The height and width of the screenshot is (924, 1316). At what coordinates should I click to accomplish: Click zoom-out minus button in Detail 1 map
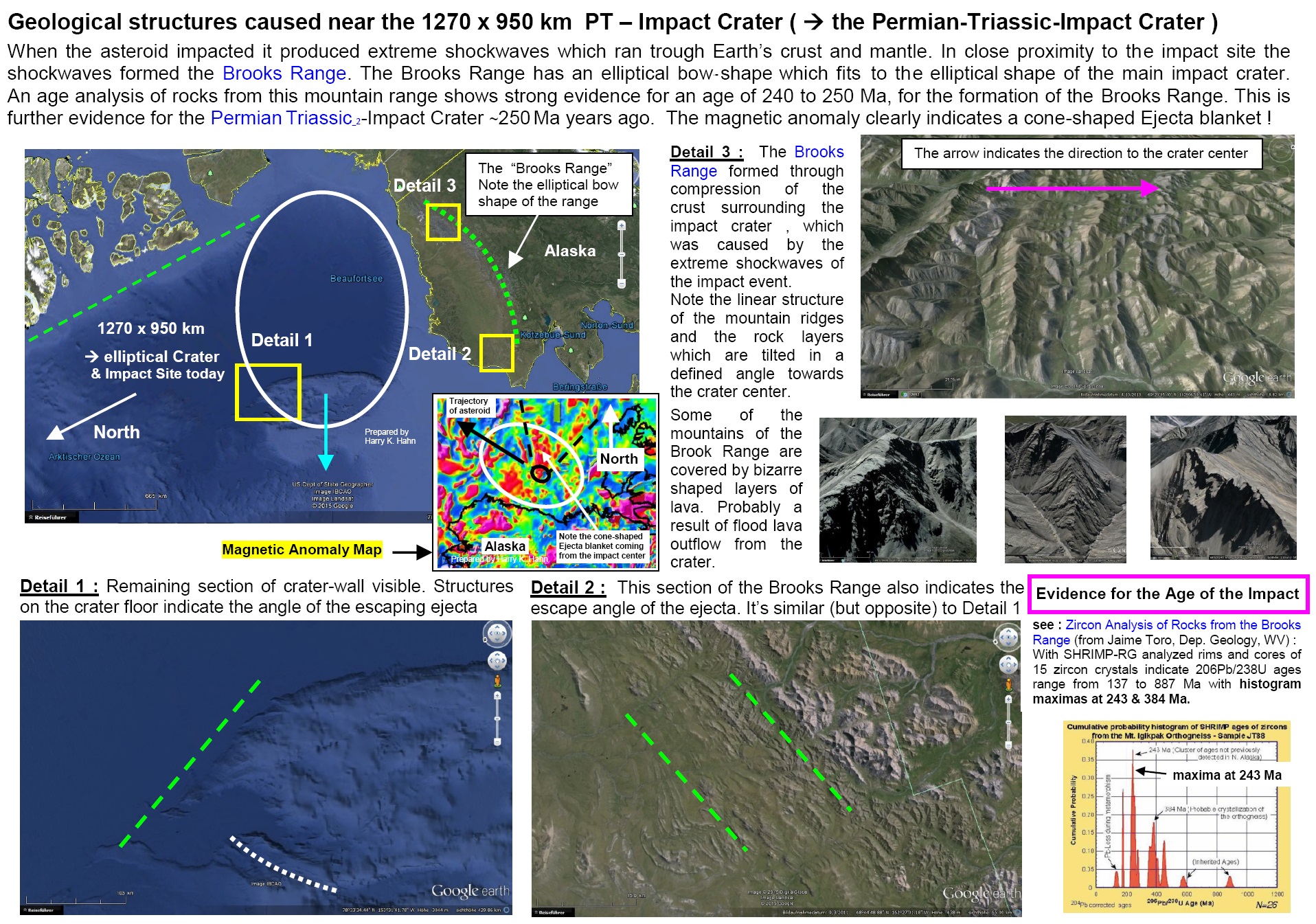[497, 742]
